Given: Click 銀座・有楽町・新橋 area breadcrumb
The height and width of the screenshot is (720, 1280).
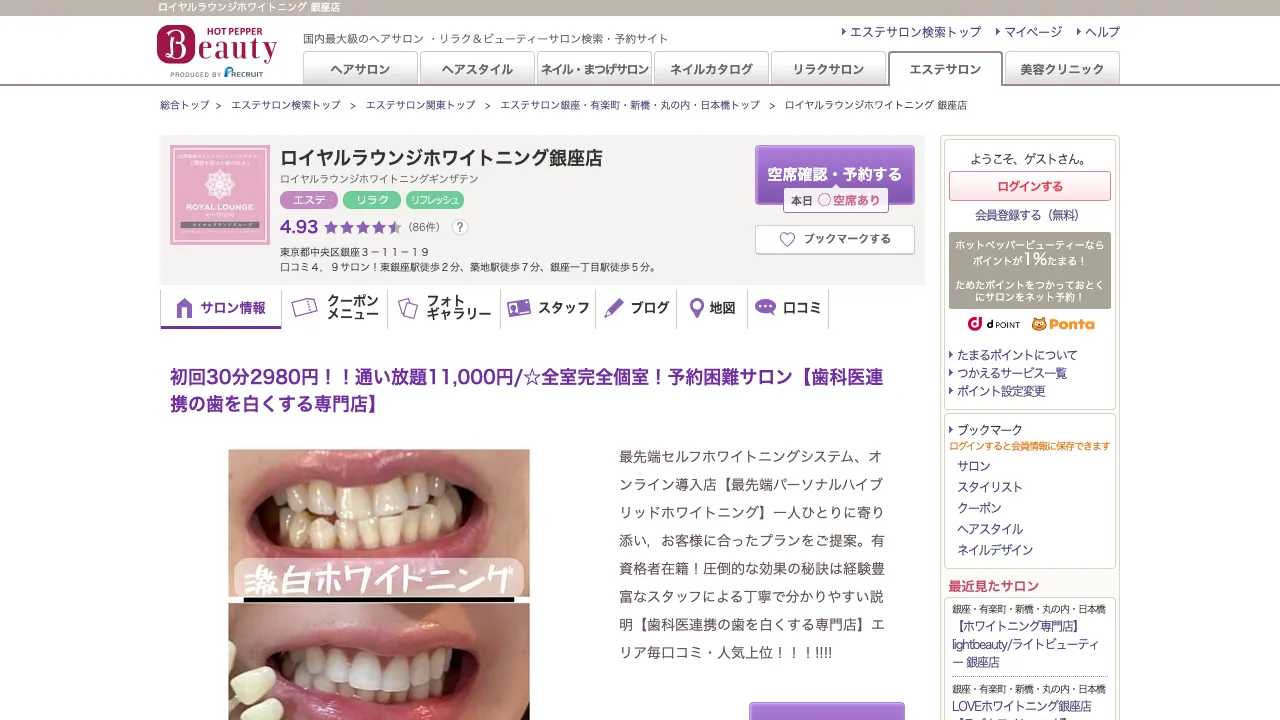Looking at the screenshot, I should tap(630, 105).
